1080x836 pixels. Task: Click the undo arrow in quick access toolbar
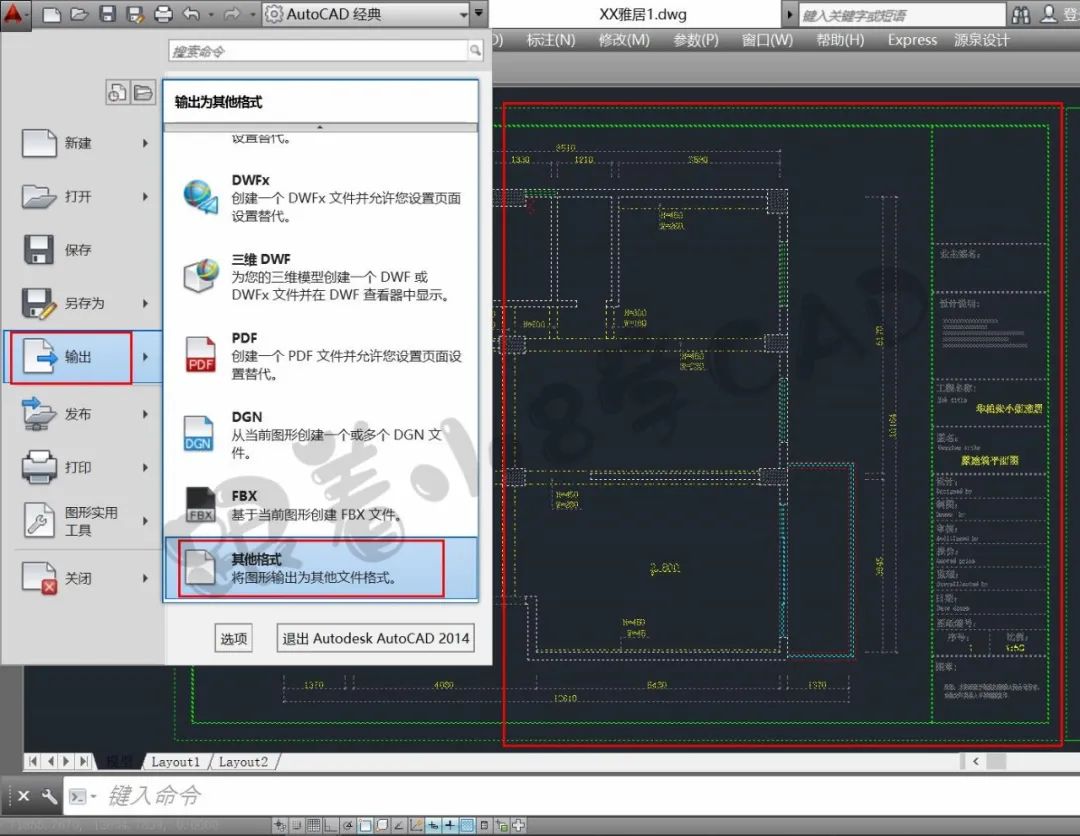[191, 14]
